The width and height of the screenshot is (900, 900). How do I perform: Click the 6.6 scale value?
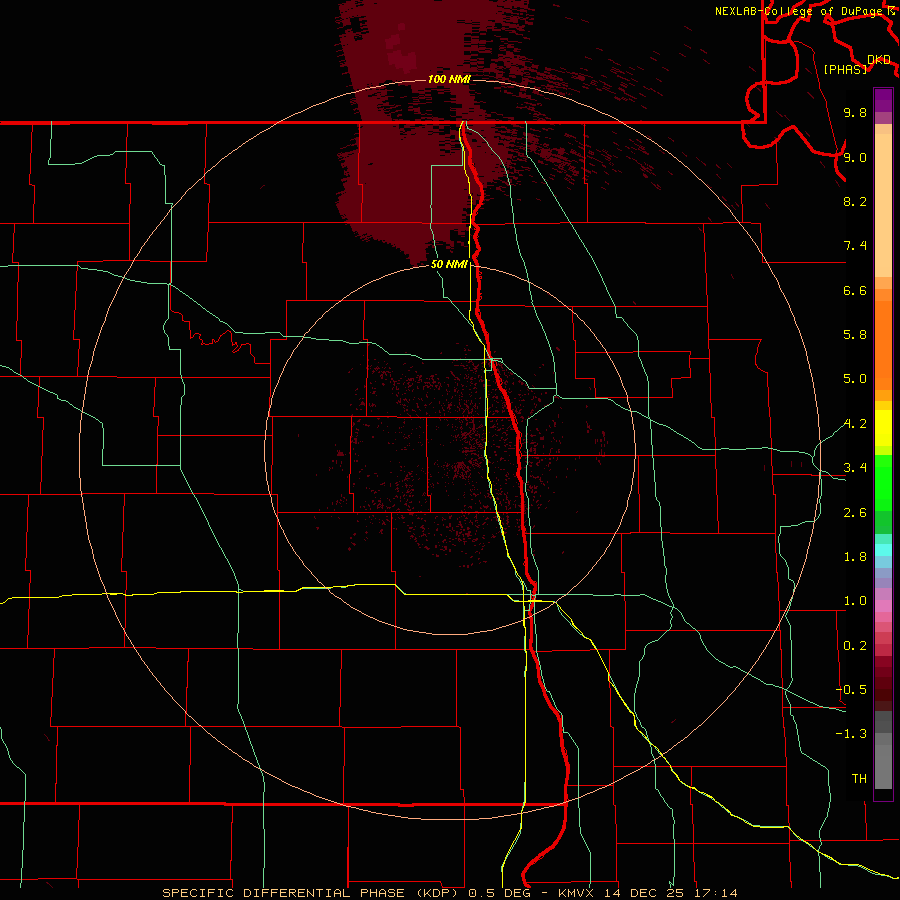pos(855,290)
